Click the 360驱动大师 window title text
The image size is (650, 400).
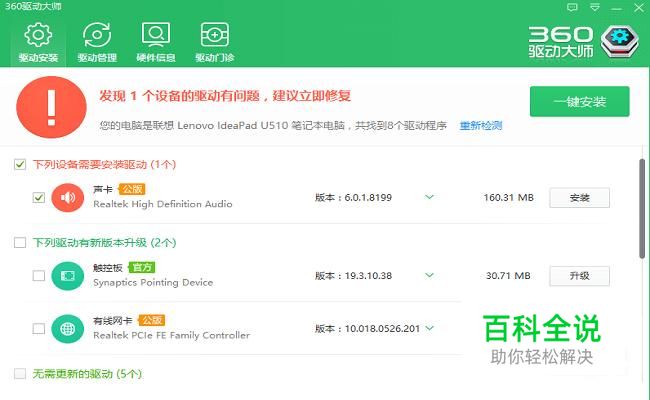click(33, 6)
